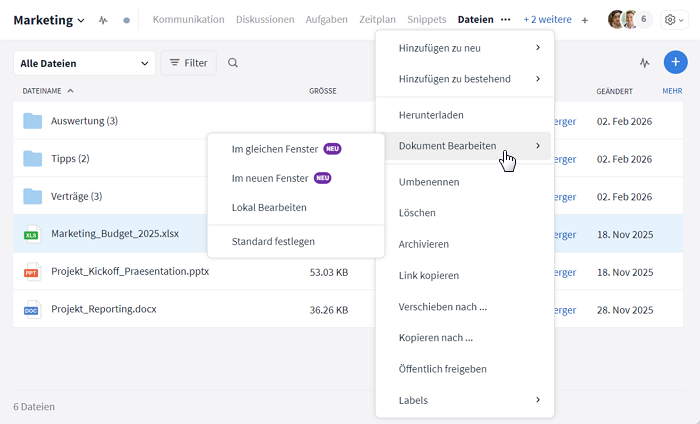The height and width of the screenshot is (424, 700).
Task: Open the search magnifier icon
Action: (x=233, y=63)
